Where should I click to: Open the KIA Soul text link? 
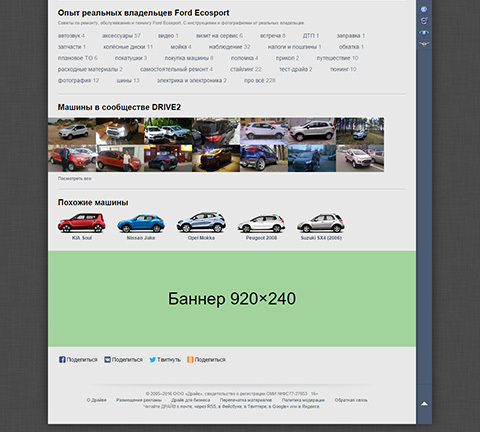pos(82,238)
